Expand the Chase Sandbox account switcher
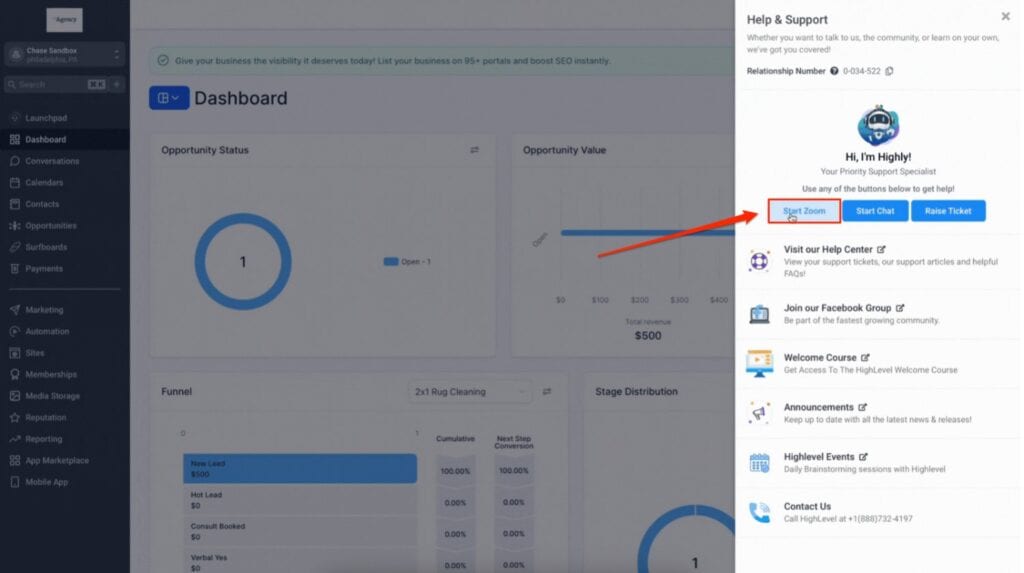The image size is (1024, 573). [64, 55]
